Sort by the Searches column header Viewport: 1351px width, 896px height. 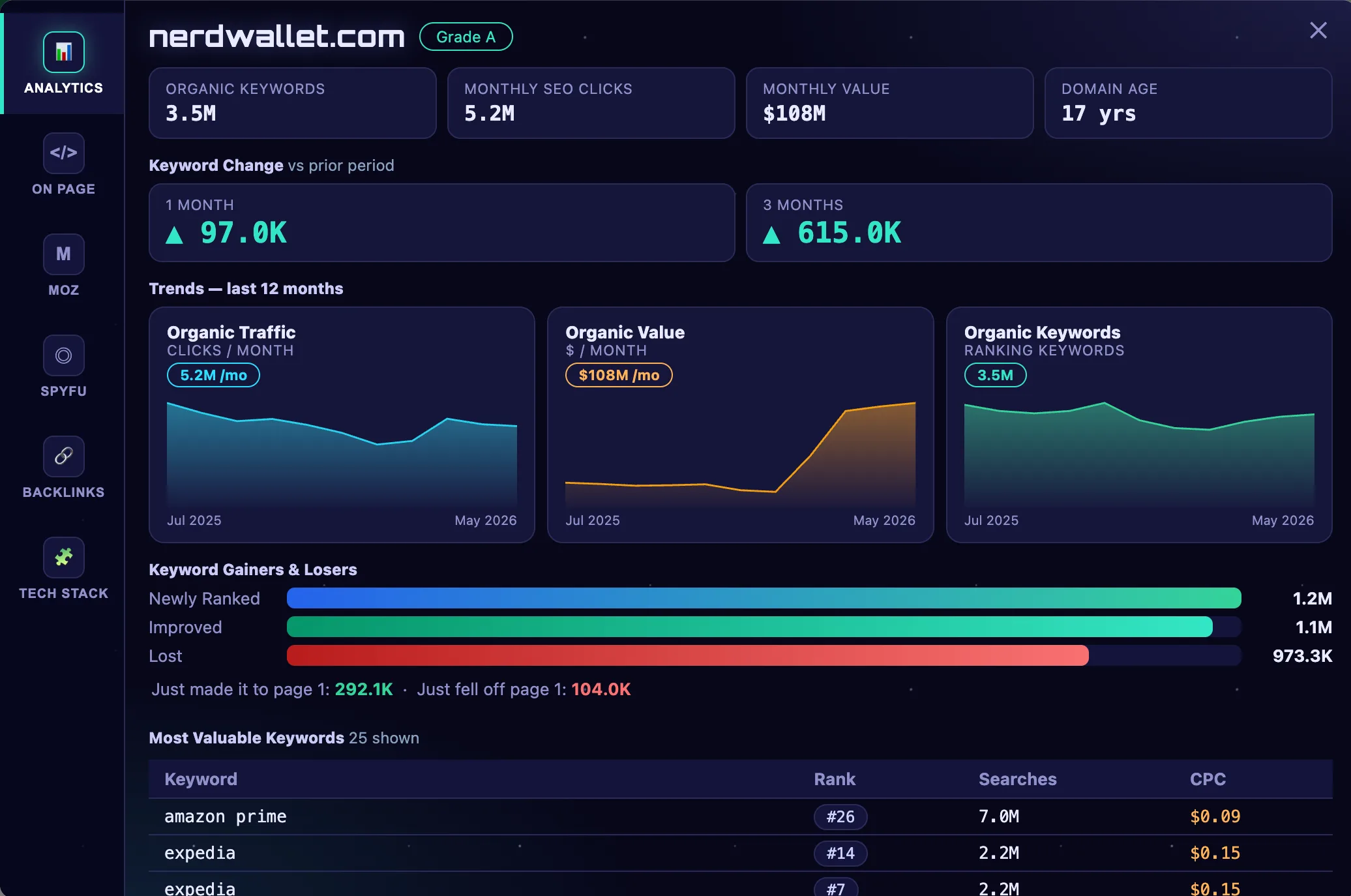point(1017,779)
